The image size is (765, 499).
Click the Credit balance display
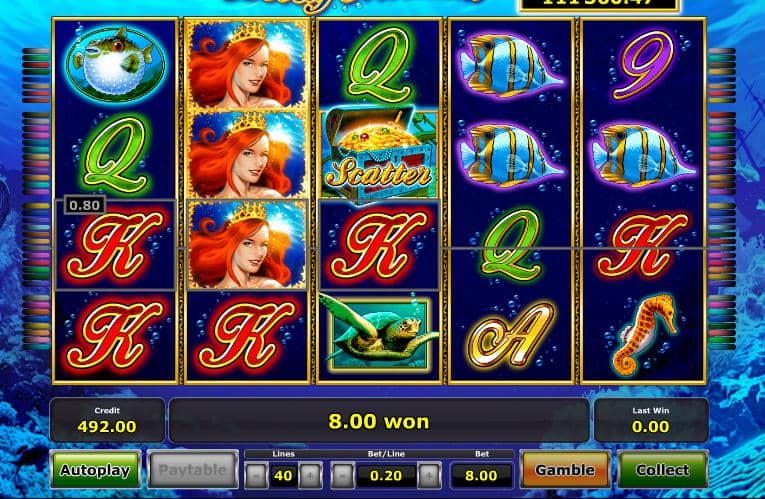point(107,420)
